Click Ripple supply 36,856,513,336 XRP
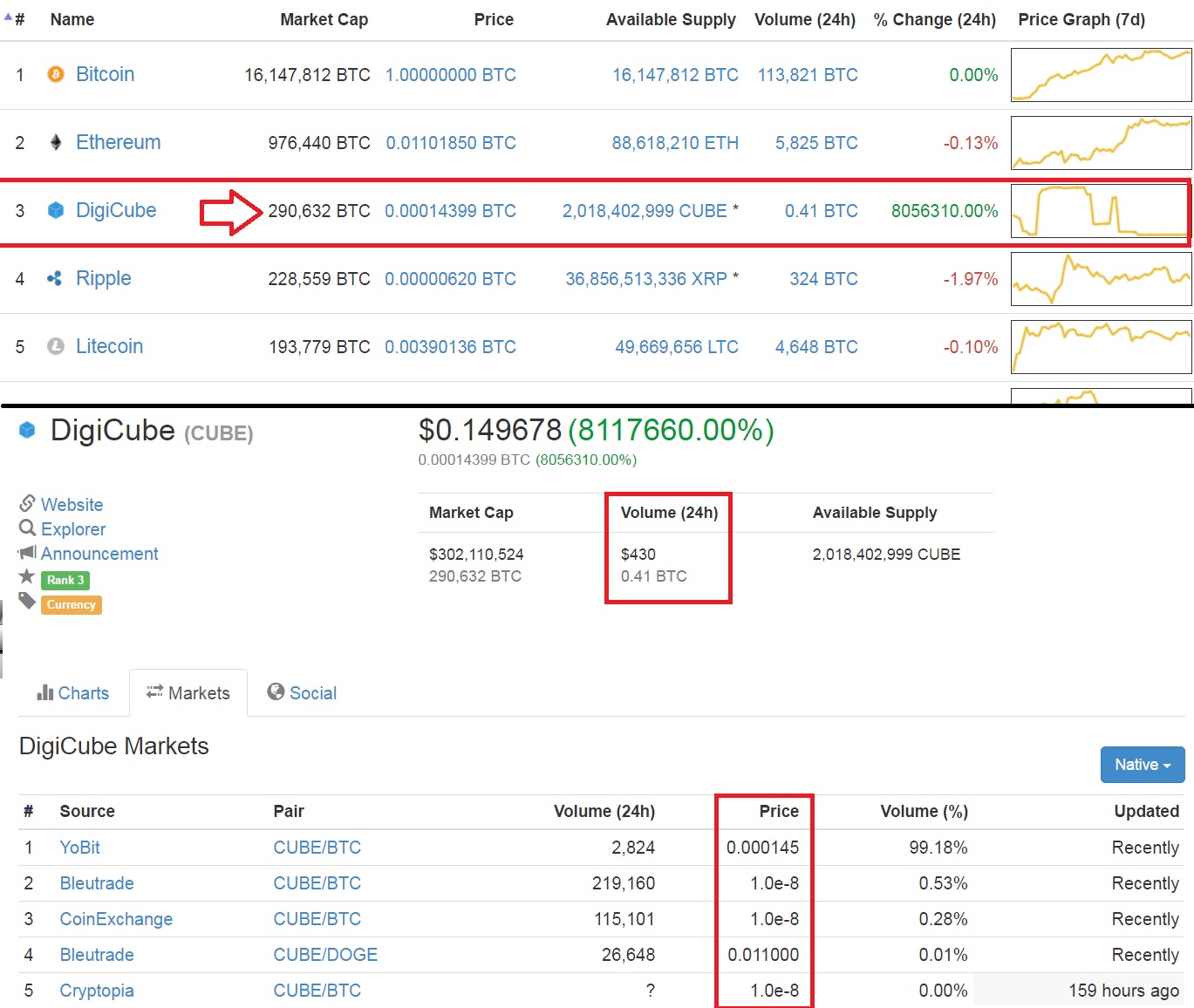The image size is (1194, 1008). 646,279
